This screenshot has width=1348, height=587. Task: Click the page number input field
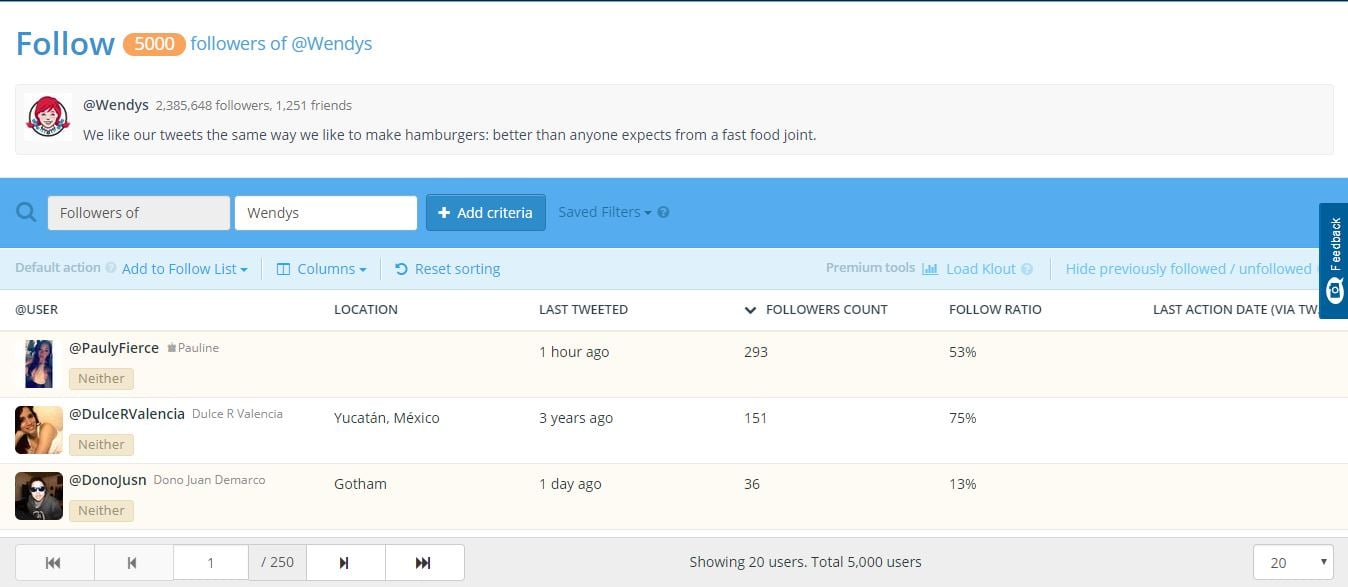[x=211, y=563]
